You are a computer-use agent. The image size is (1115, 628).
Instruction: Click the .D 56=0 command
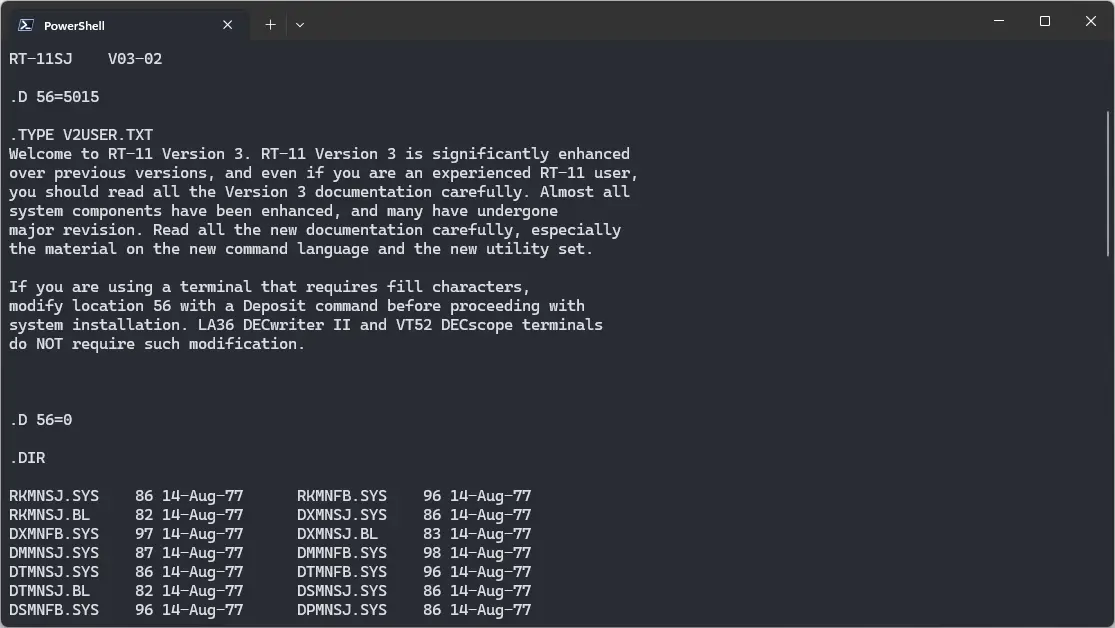pos(41,420)
